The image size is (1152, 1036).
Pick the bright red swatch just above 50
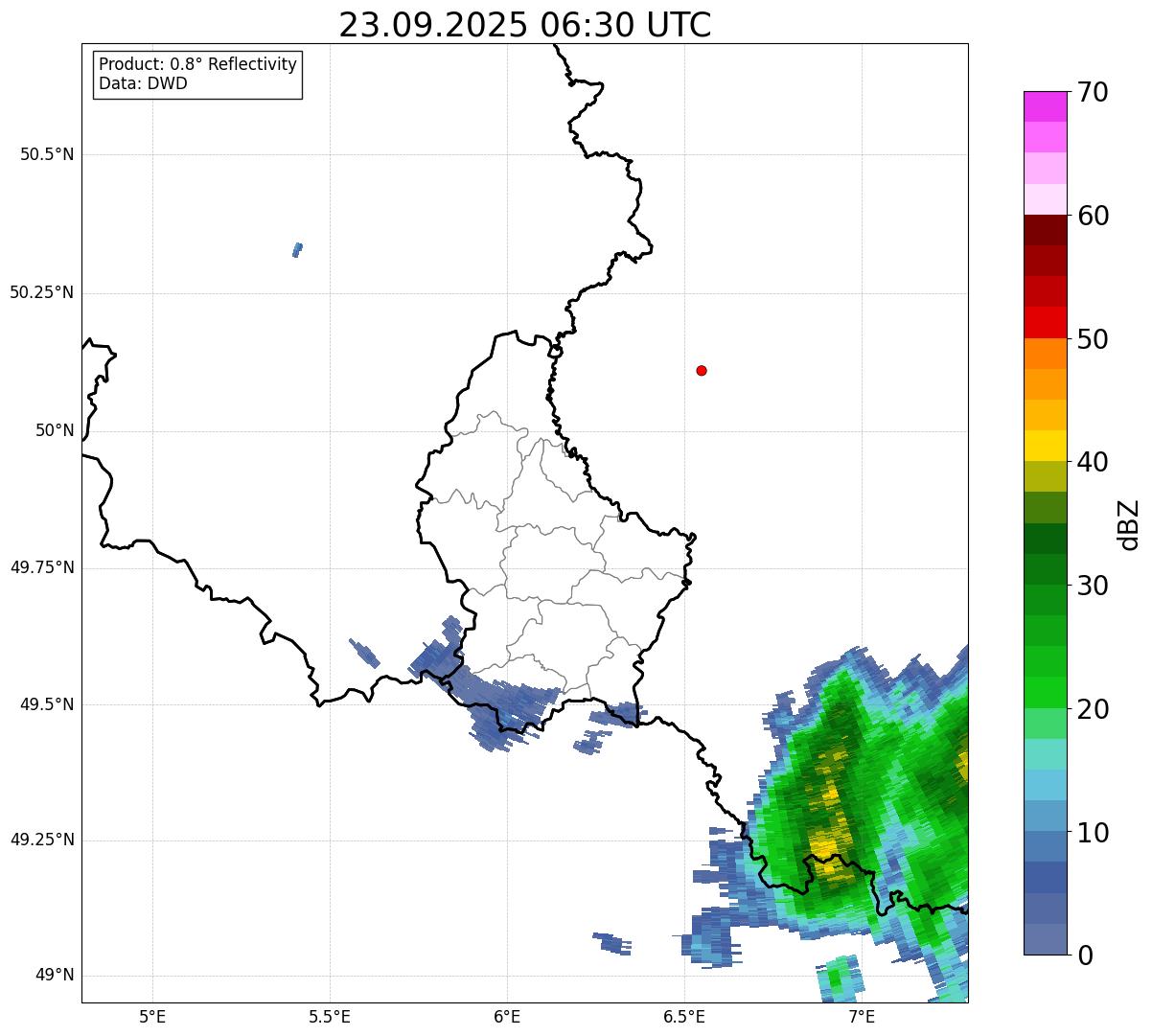pos(1045,323)
